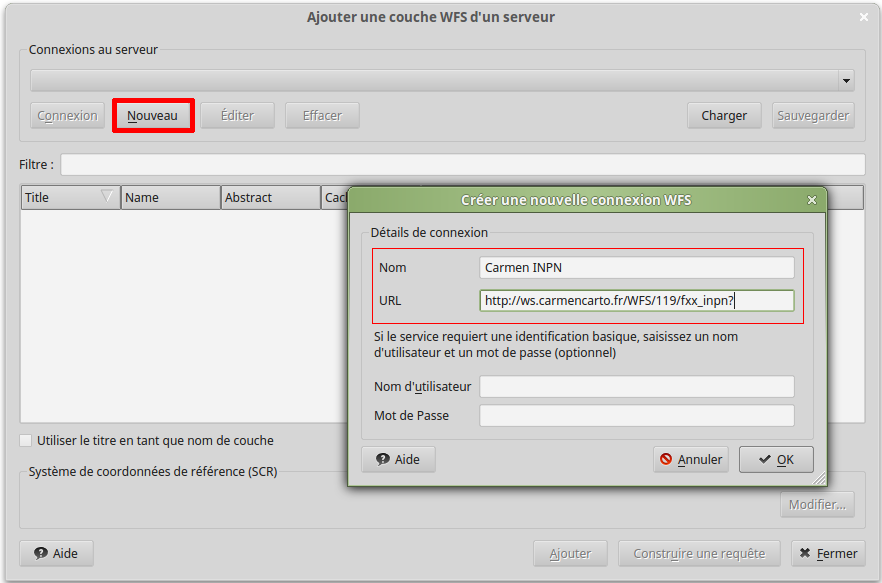882x583 pixels.
Task: Sort by the Title column header
Action: pos(60,197)
